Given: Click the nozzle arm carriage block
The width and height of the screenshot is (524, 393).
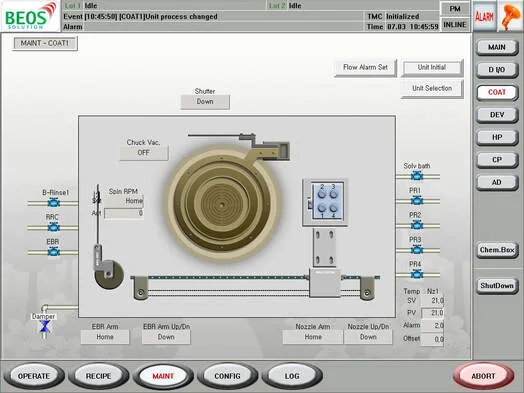Looking at the screenshot, I should [x=324, y=282].
